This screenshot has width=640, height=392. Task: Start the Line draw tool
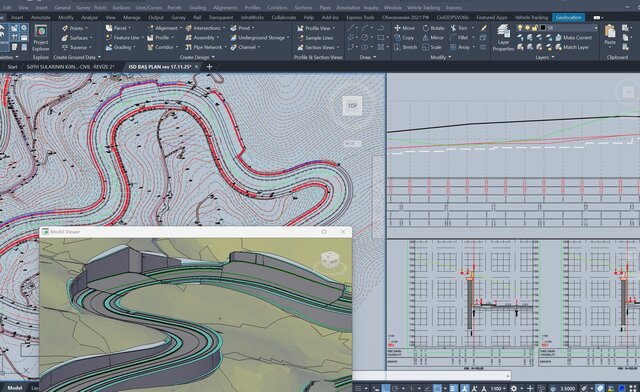[350, 28]
